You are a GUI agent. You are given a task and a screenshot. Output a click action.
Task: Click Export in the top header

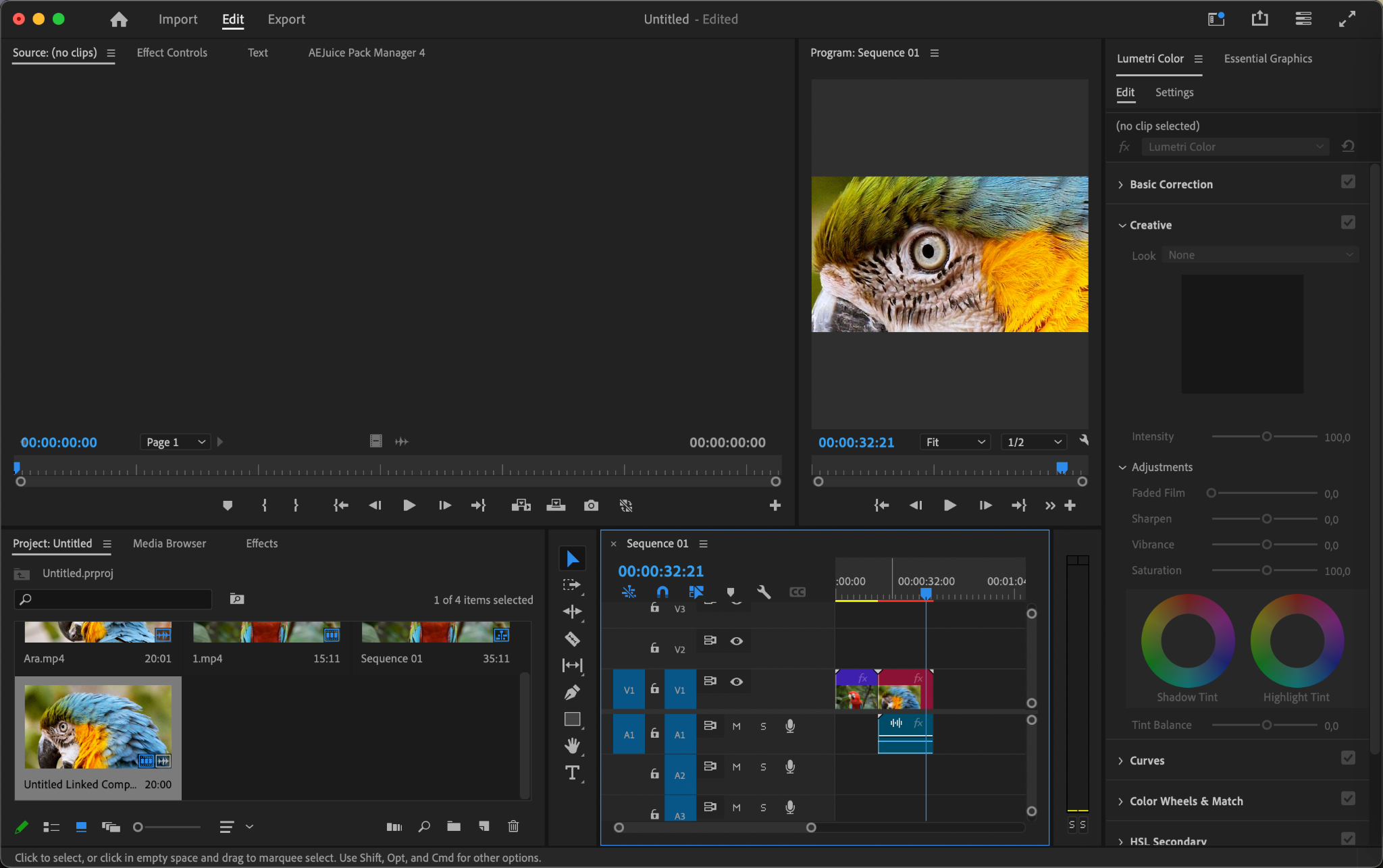click(286, 20)
